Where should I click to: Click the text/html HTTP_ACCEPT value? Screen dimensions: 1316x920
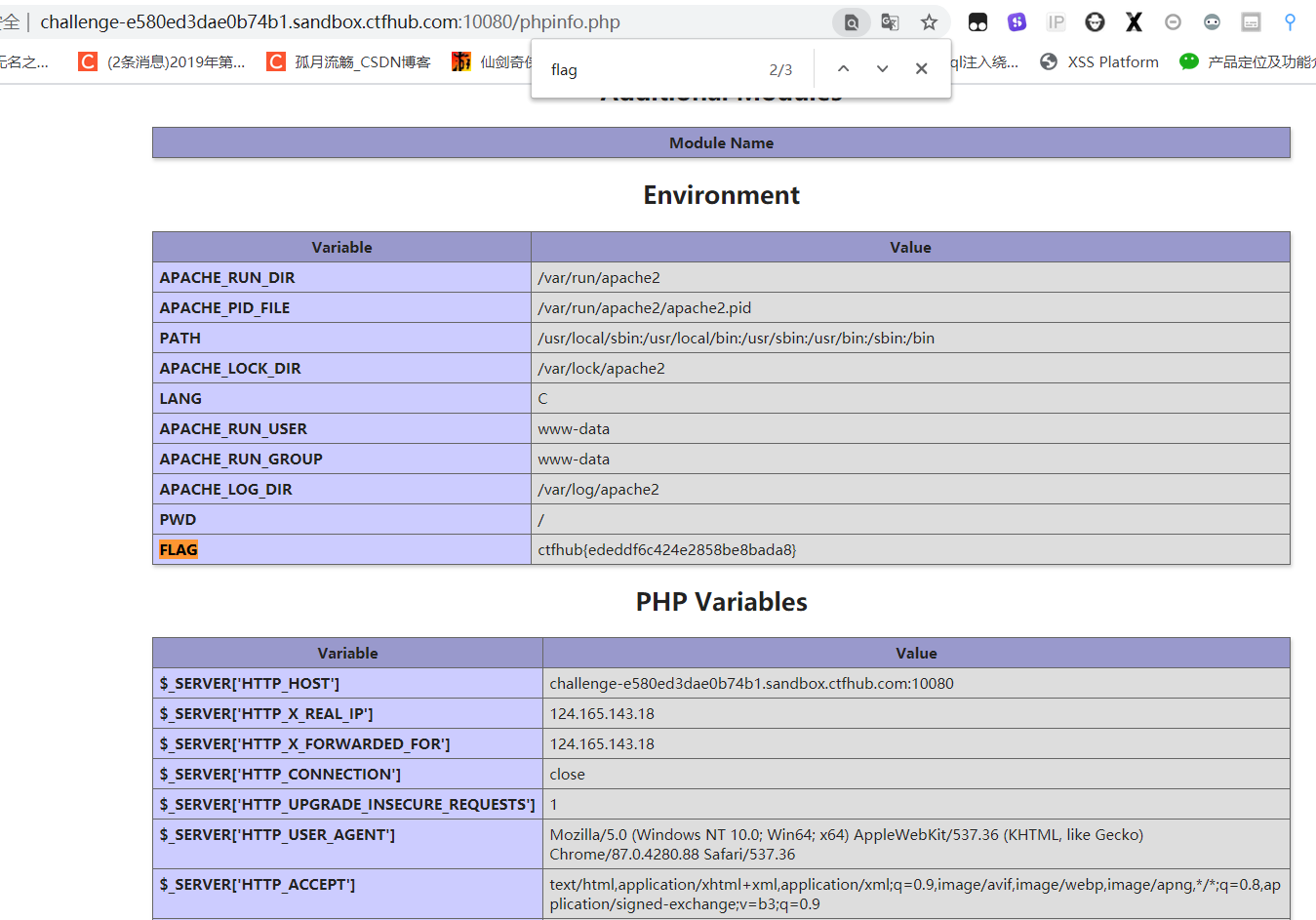coord(915,894)
